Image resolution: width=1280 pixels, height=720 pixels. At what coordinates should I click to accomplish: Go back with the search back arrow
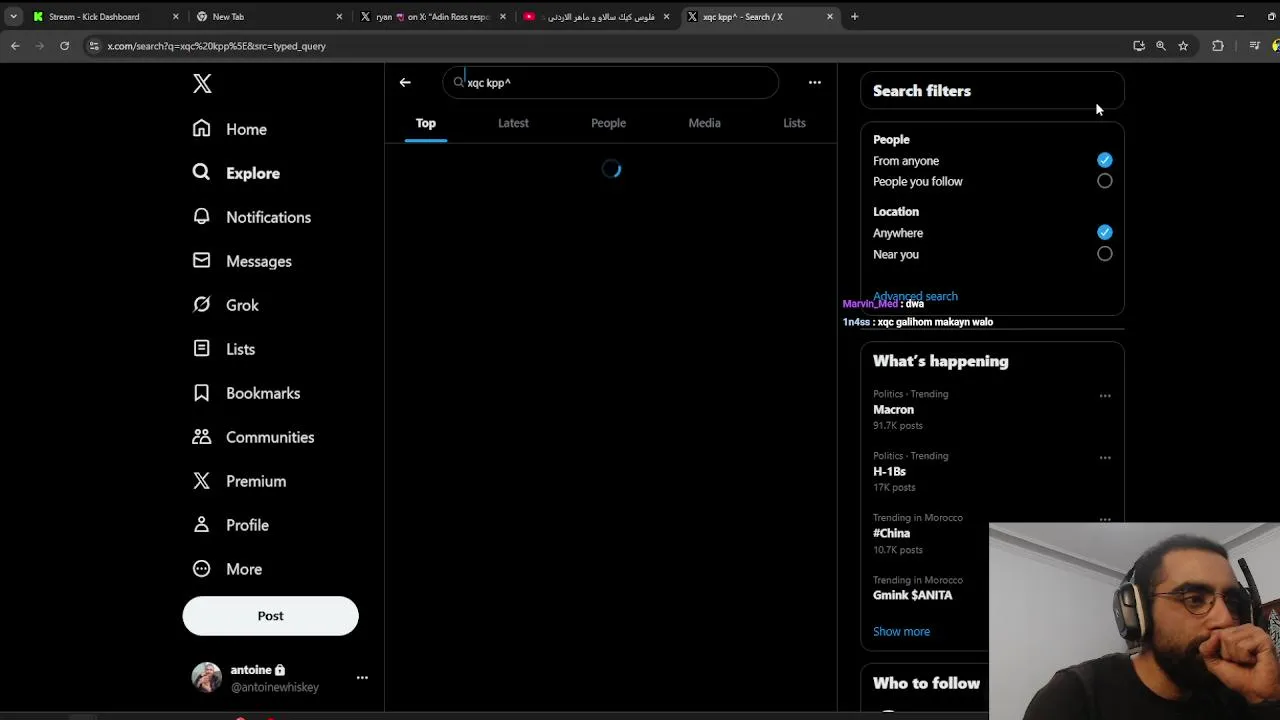(405, 83)
